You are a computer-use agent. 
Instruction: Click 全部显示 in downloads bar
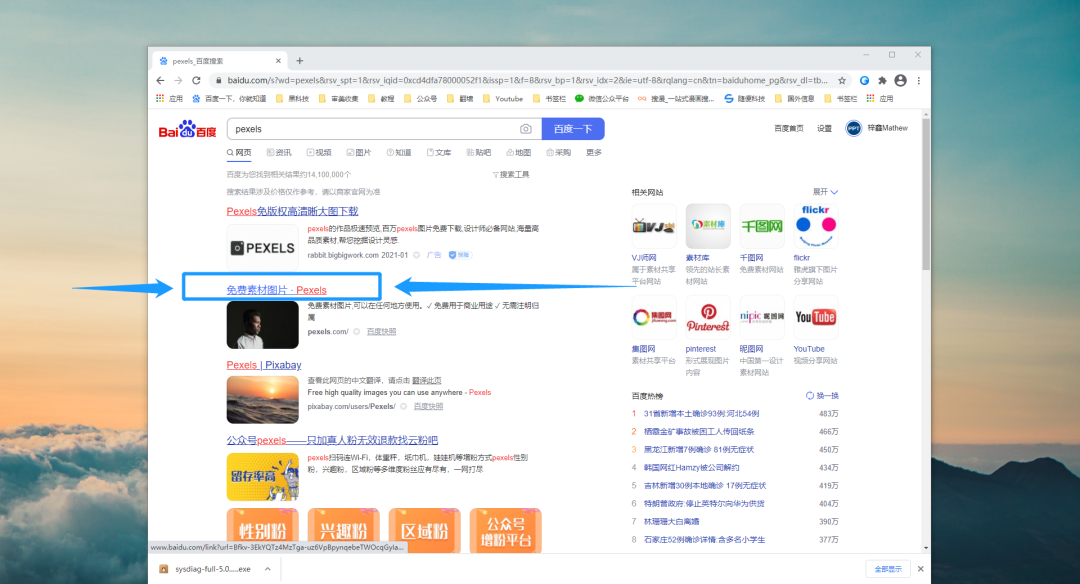click(888, 569)
